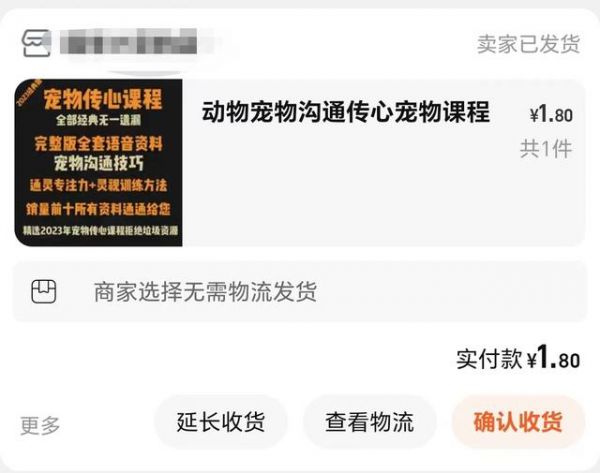Open the seller's shop via store icon
The width and height of the screenshot is (600, 473).
36,43
